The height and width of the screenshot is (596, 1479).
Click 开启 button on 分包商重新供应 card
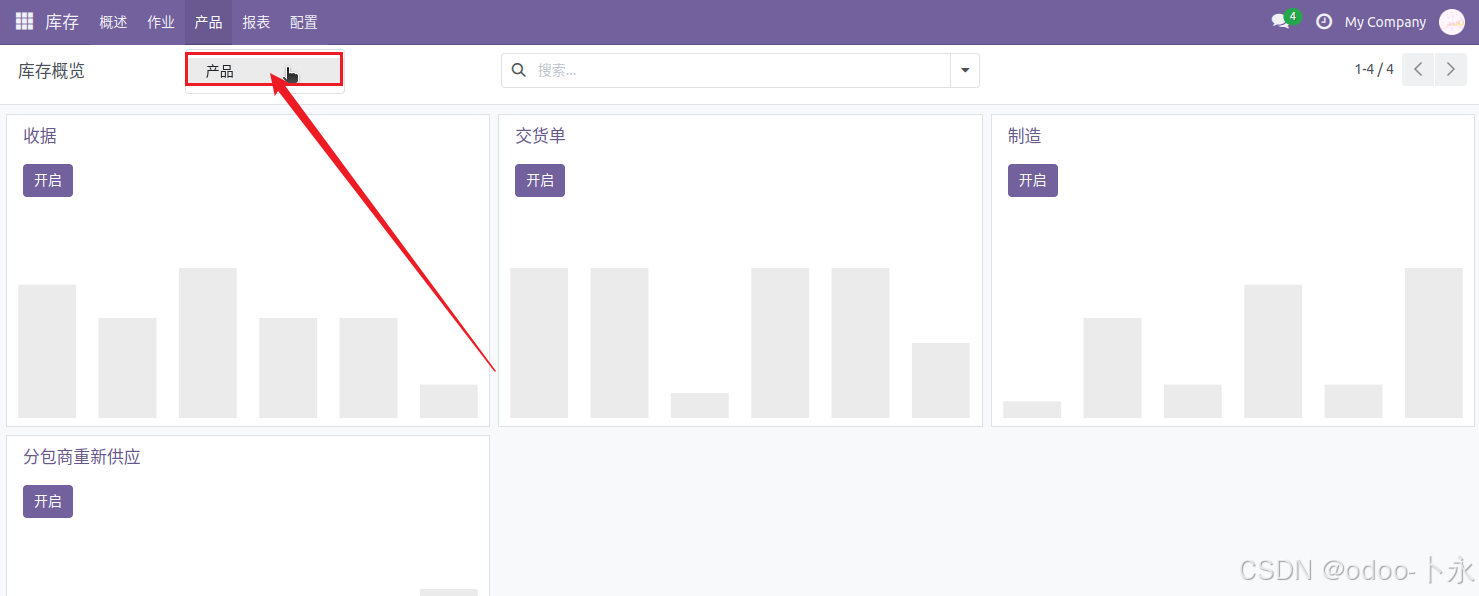[x=48, y=501]
